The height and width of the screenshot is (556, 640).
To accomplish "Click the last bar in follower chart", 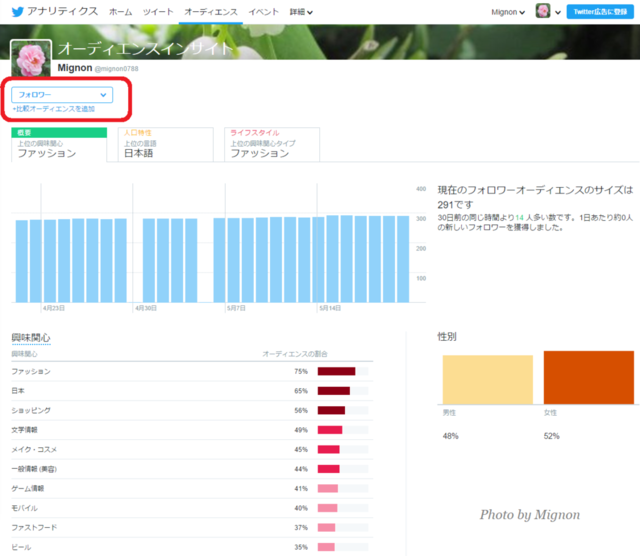I will click(403, 260).
